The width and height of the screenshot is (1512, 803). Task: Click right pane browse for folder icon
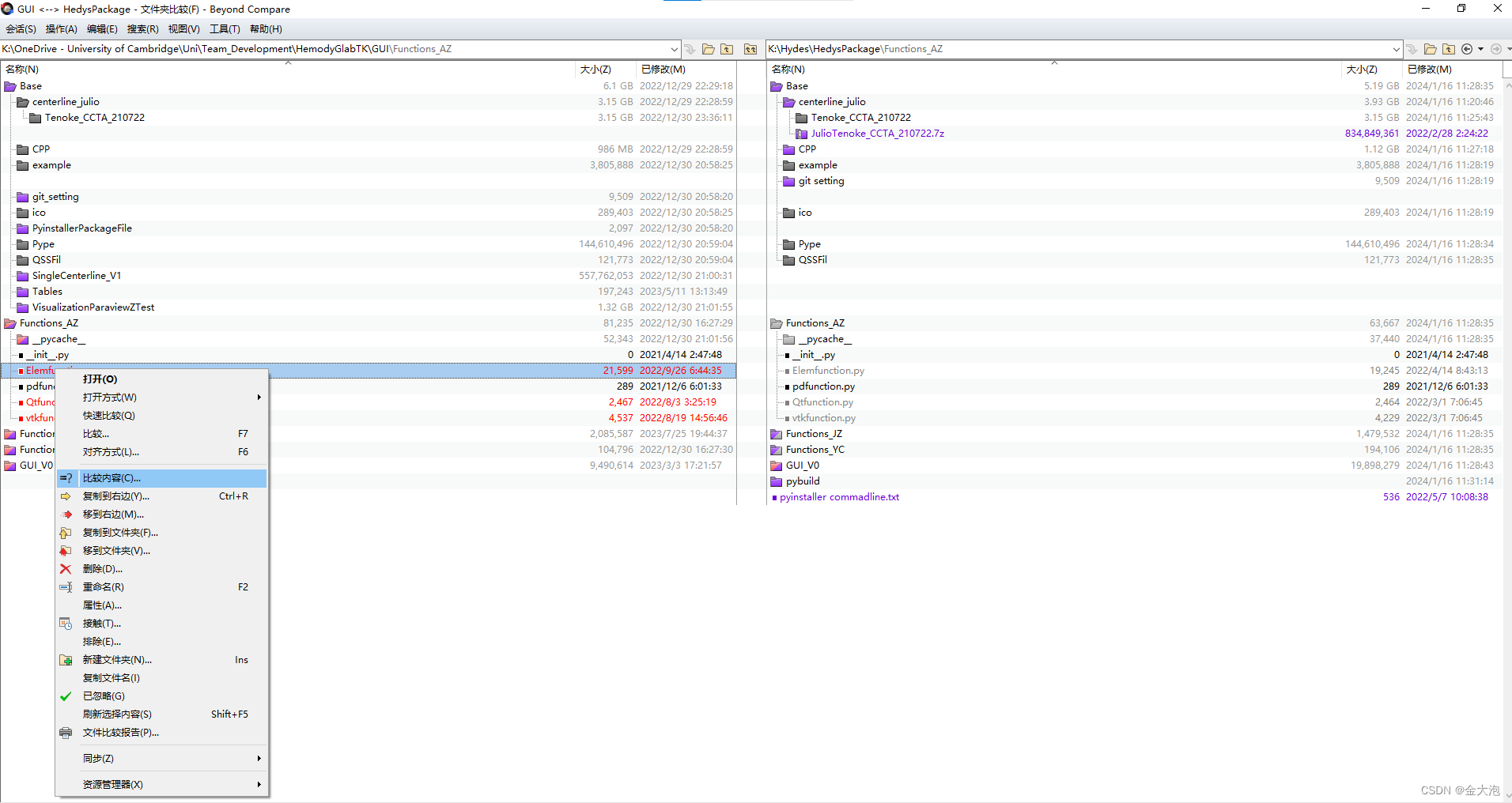1431,49
